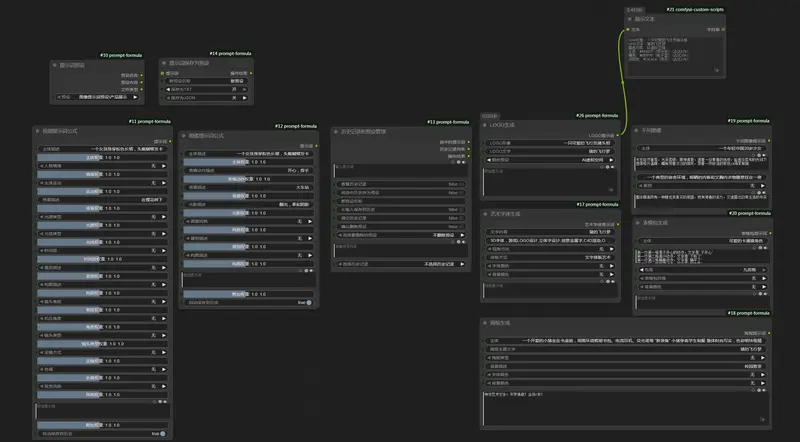
Task: Click the 艺术字体提示词 output port on node #17
Action: pyautogui.click(x=618, y=224)
